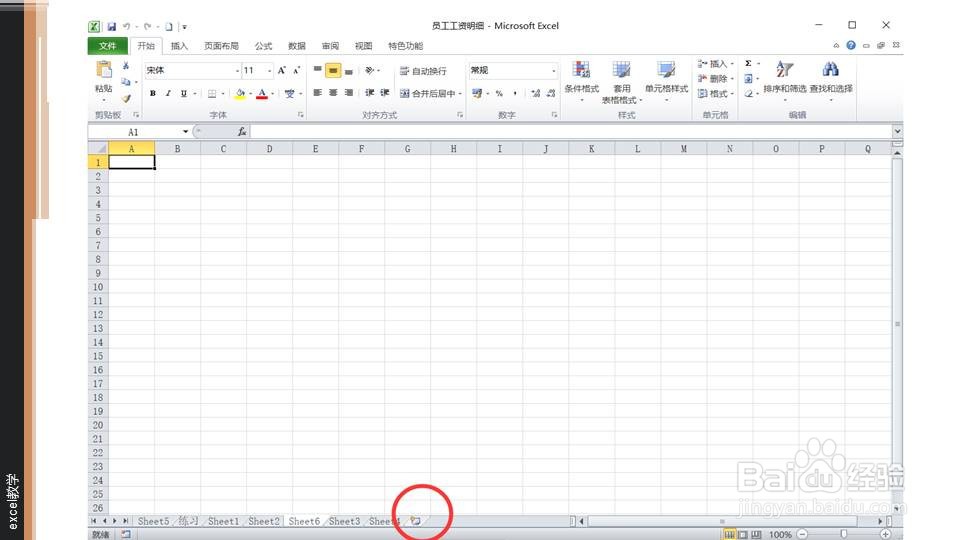The height and width of the screenshot is (540, 960).
Task: Toggle italic formatting
Action: coord(168,94)
